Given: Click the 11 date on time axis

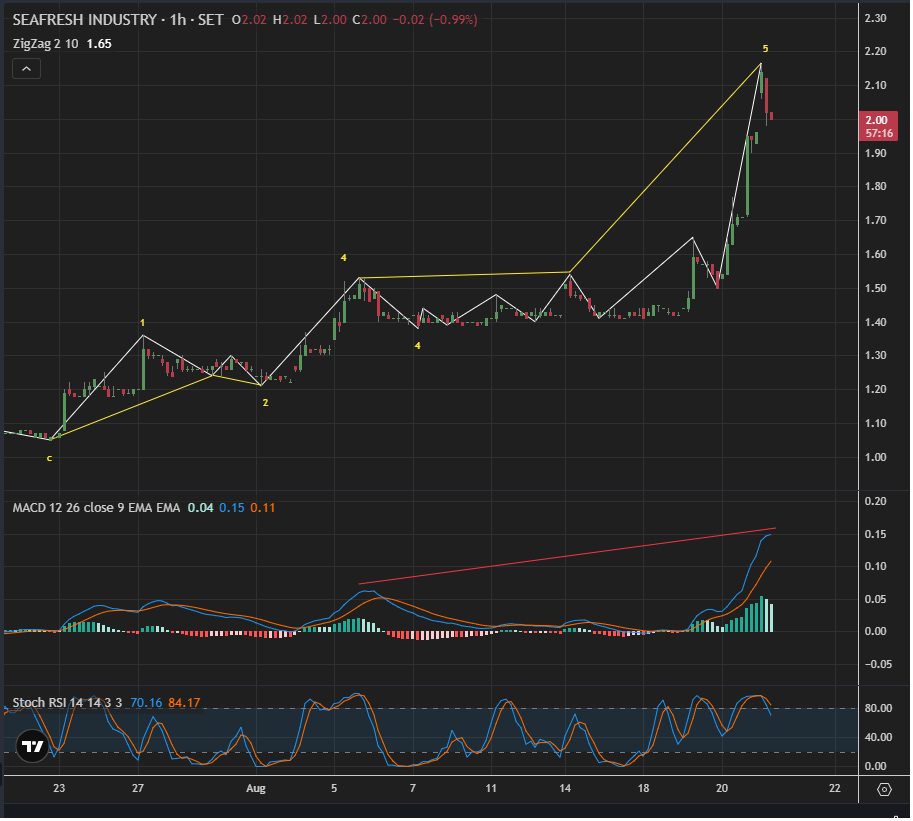Looking at the screenshot, I should [x=492, y=790].
